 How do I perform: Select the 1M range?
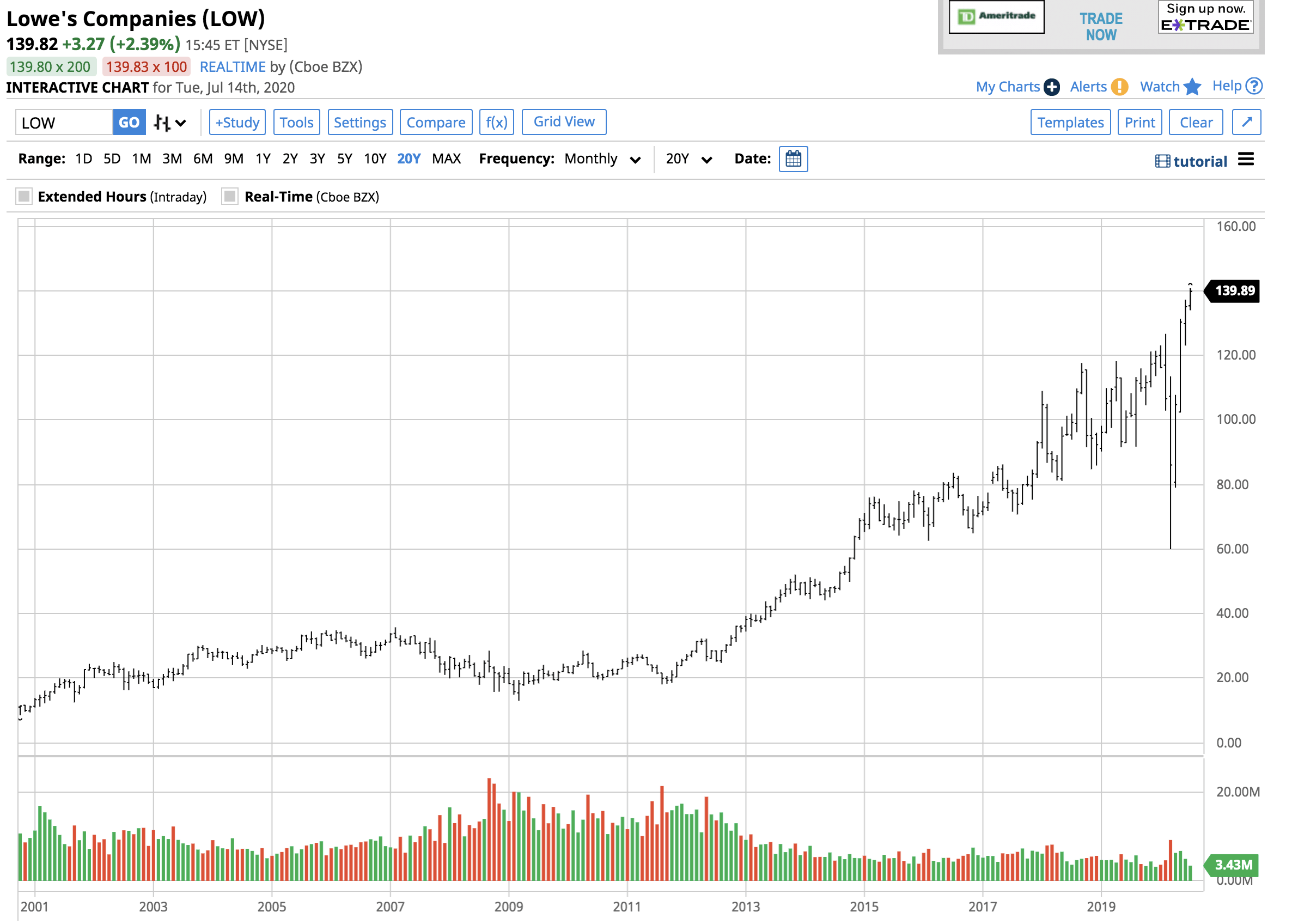142,159
